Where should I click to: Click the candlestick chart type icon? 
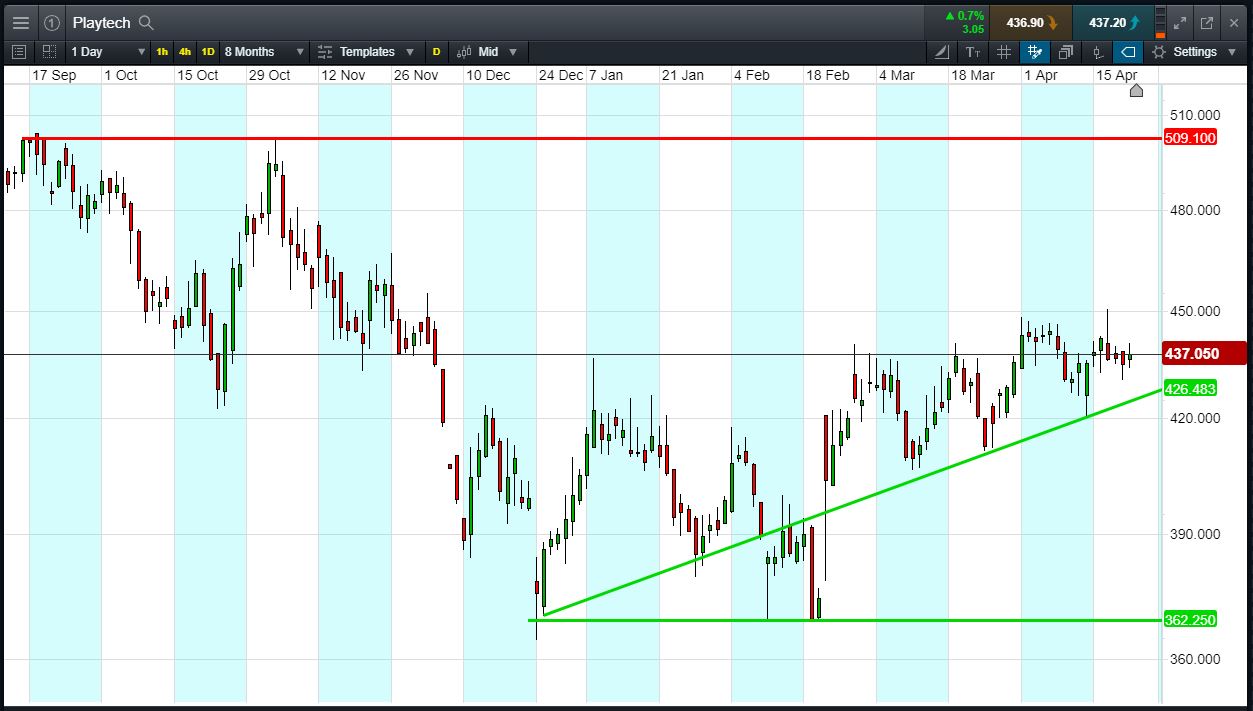coord(464,52)
